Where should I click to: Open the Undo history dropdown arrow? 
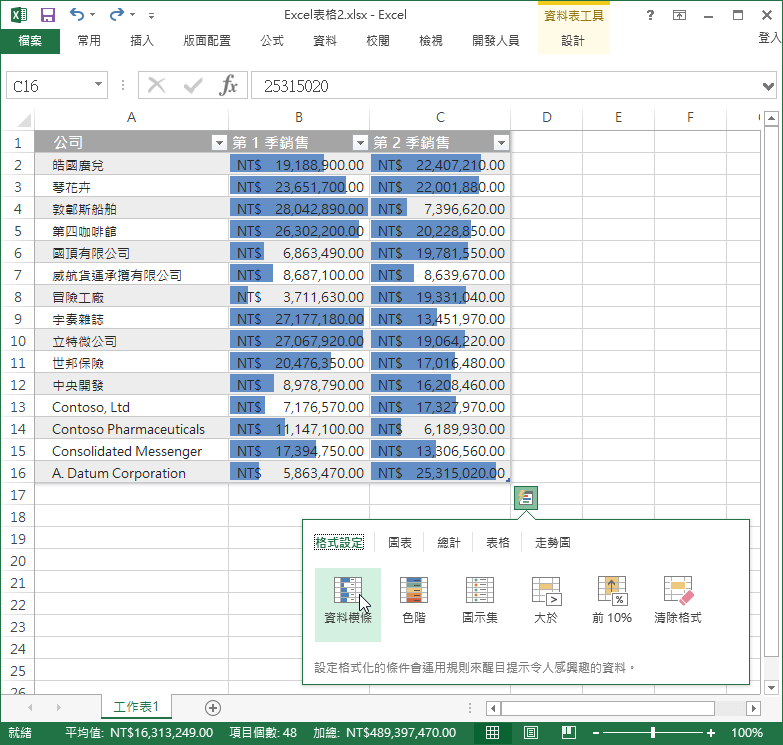(92, 15)
